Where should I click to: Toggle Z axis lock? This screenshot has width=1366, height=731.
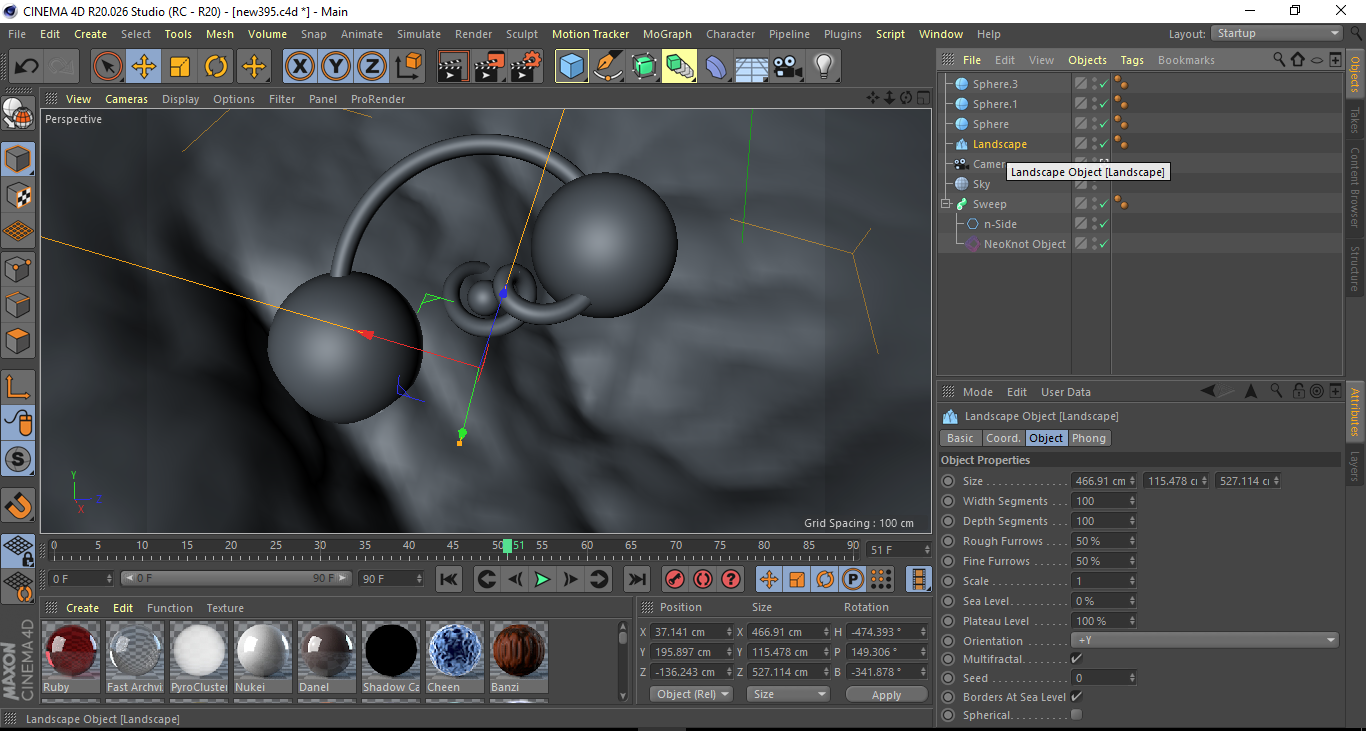coord(371,67)
